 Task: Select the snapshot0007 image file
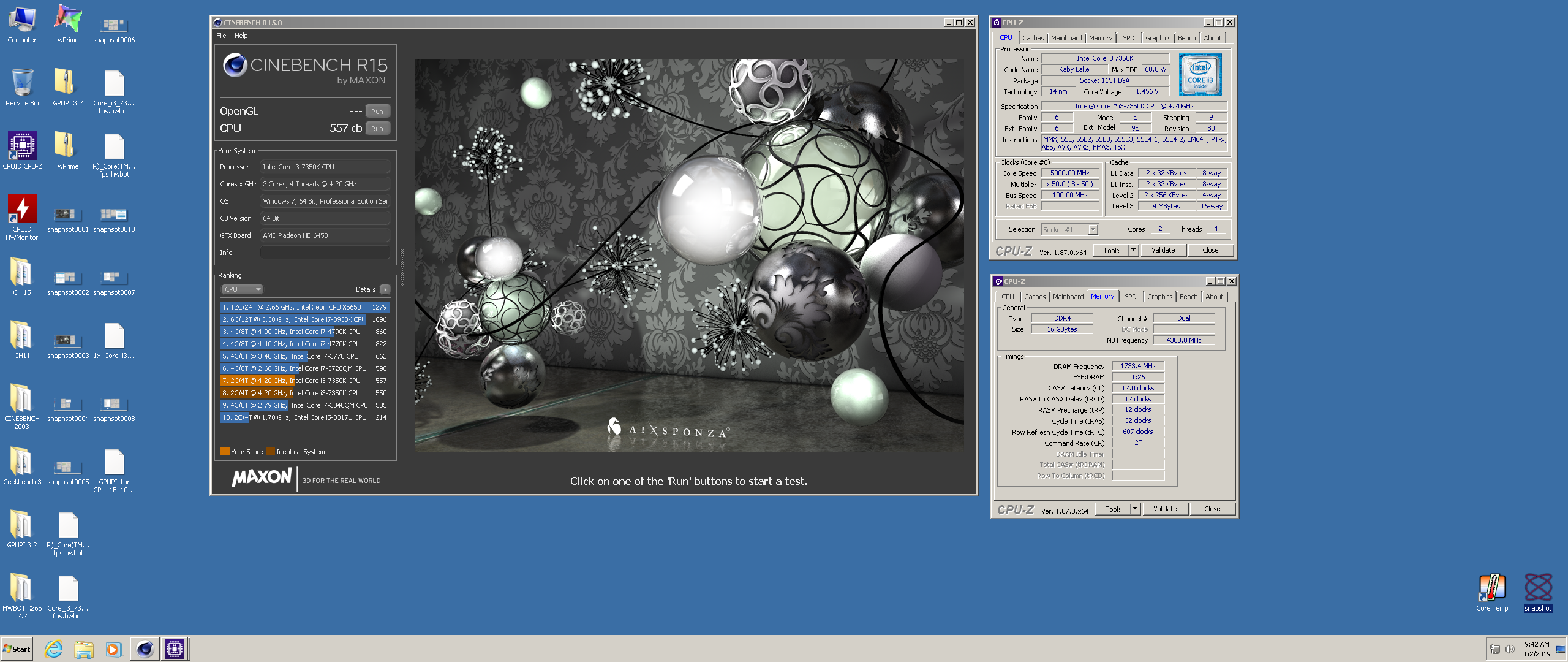click(x=114, y=282)
